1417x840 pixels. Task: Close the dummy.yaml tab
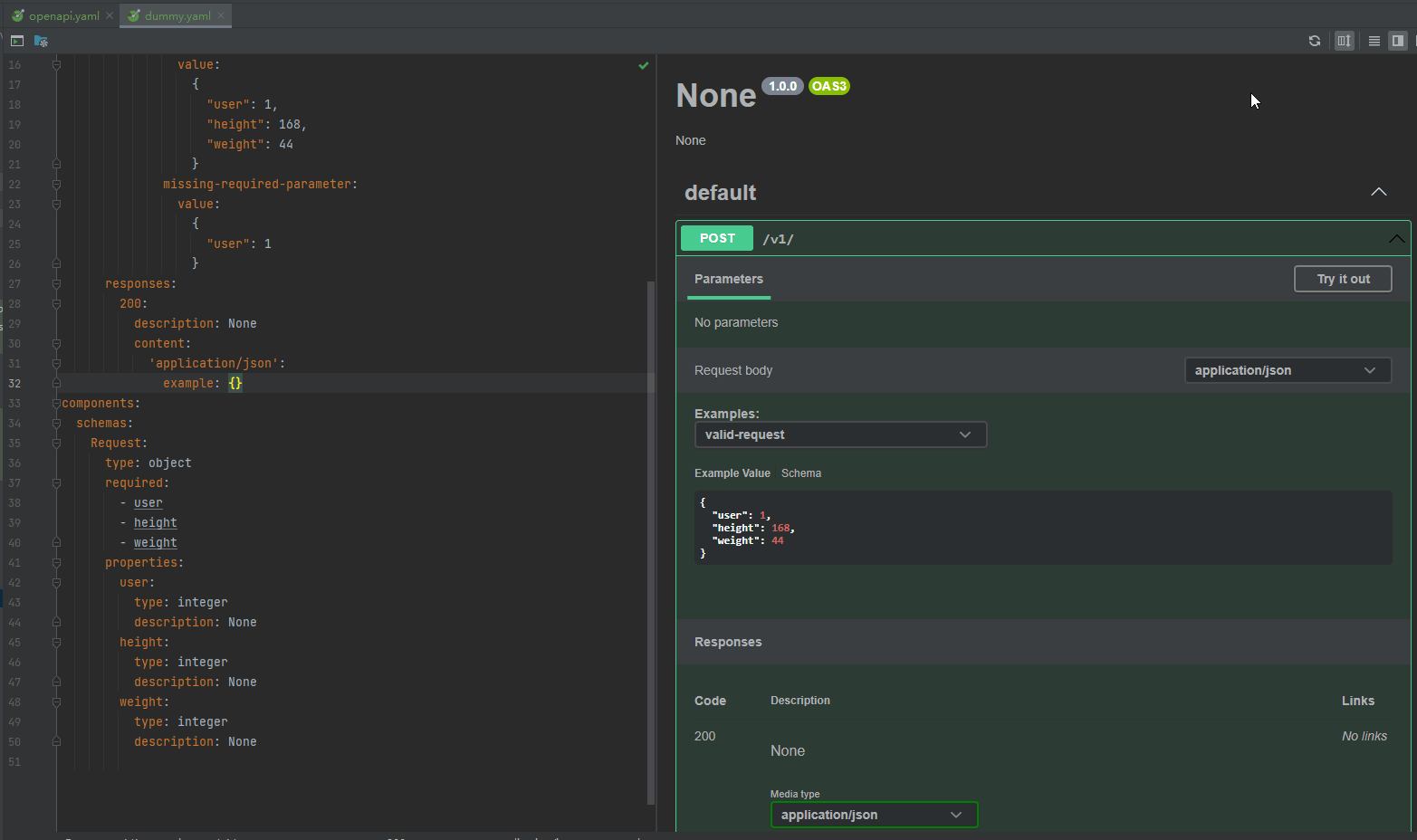(x=221, y=15)
